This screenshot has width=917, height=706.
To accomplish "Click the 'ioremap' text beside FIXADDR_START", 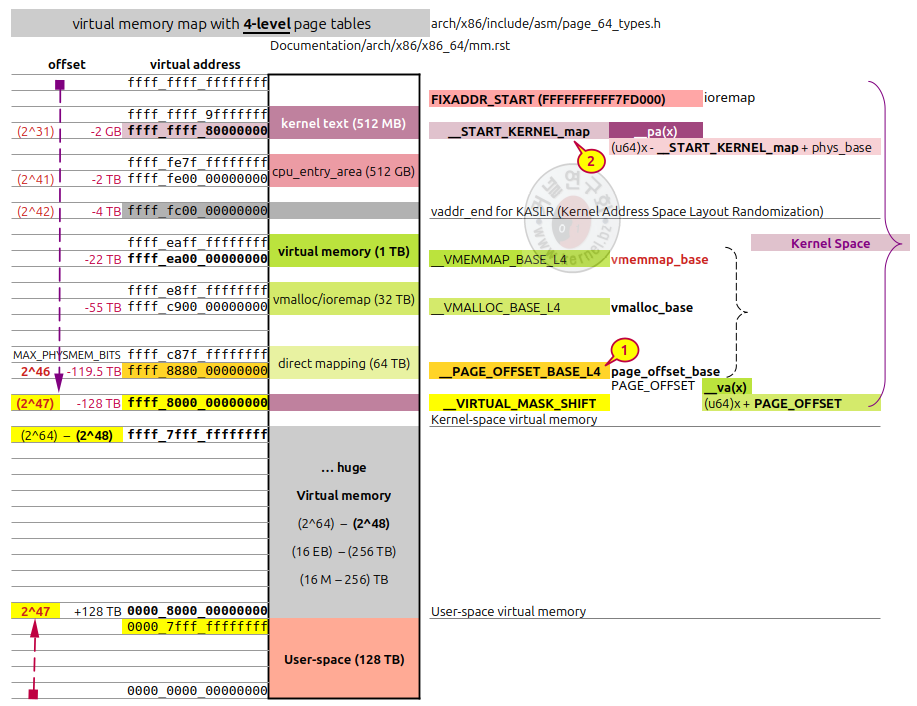I will (729, 98).
